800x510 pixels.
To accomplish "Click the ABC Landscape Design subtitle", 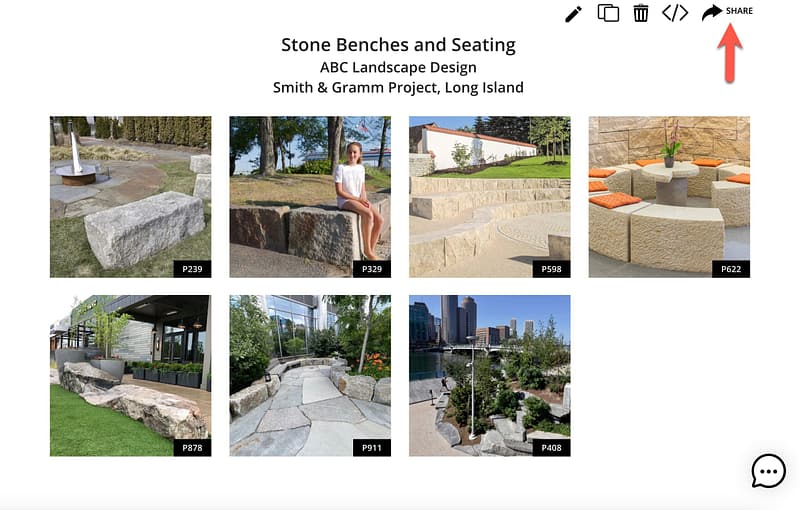I will [x=398, y=68].
